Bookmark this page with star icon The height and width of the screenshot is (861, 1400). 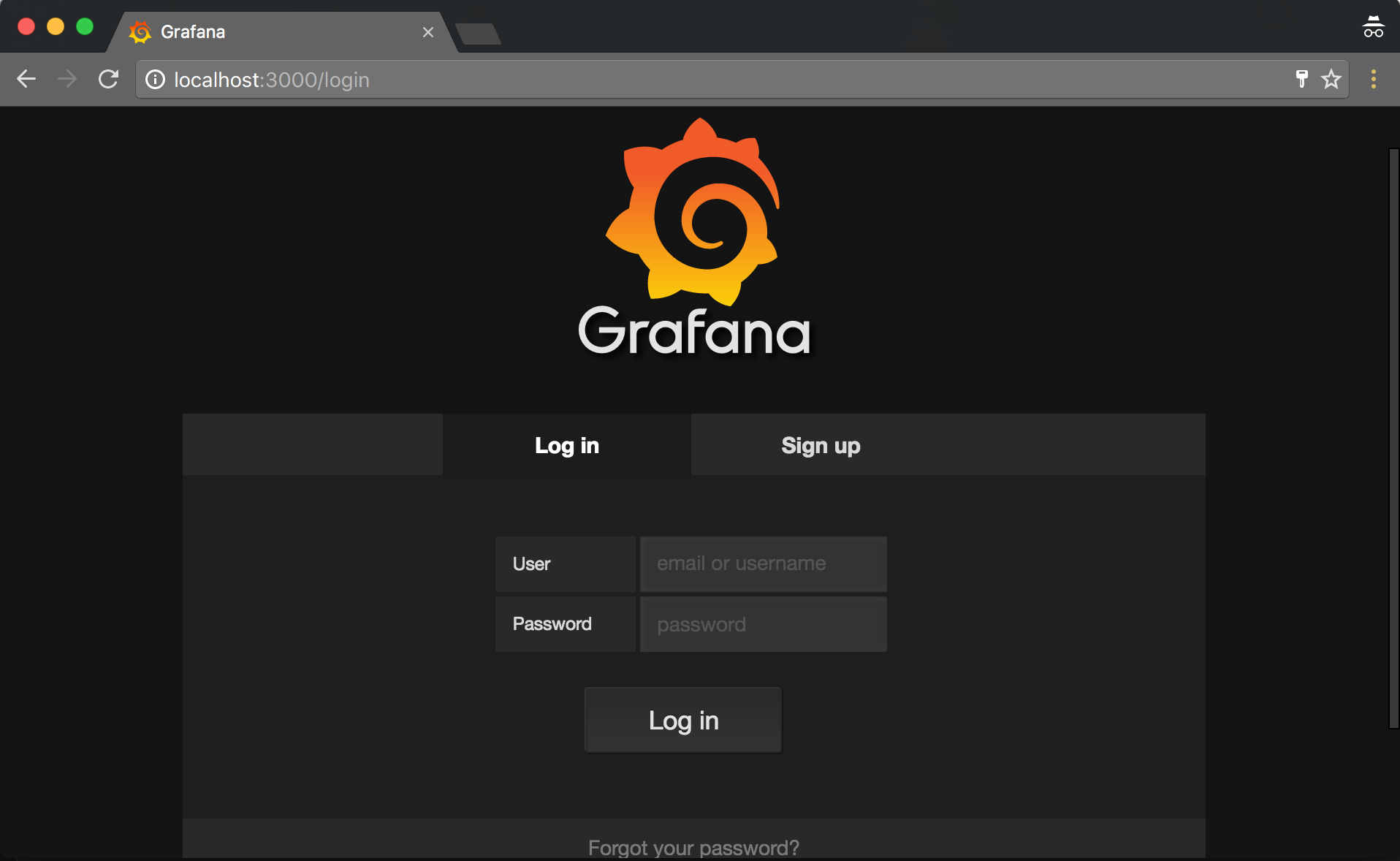coord(1331,79)
